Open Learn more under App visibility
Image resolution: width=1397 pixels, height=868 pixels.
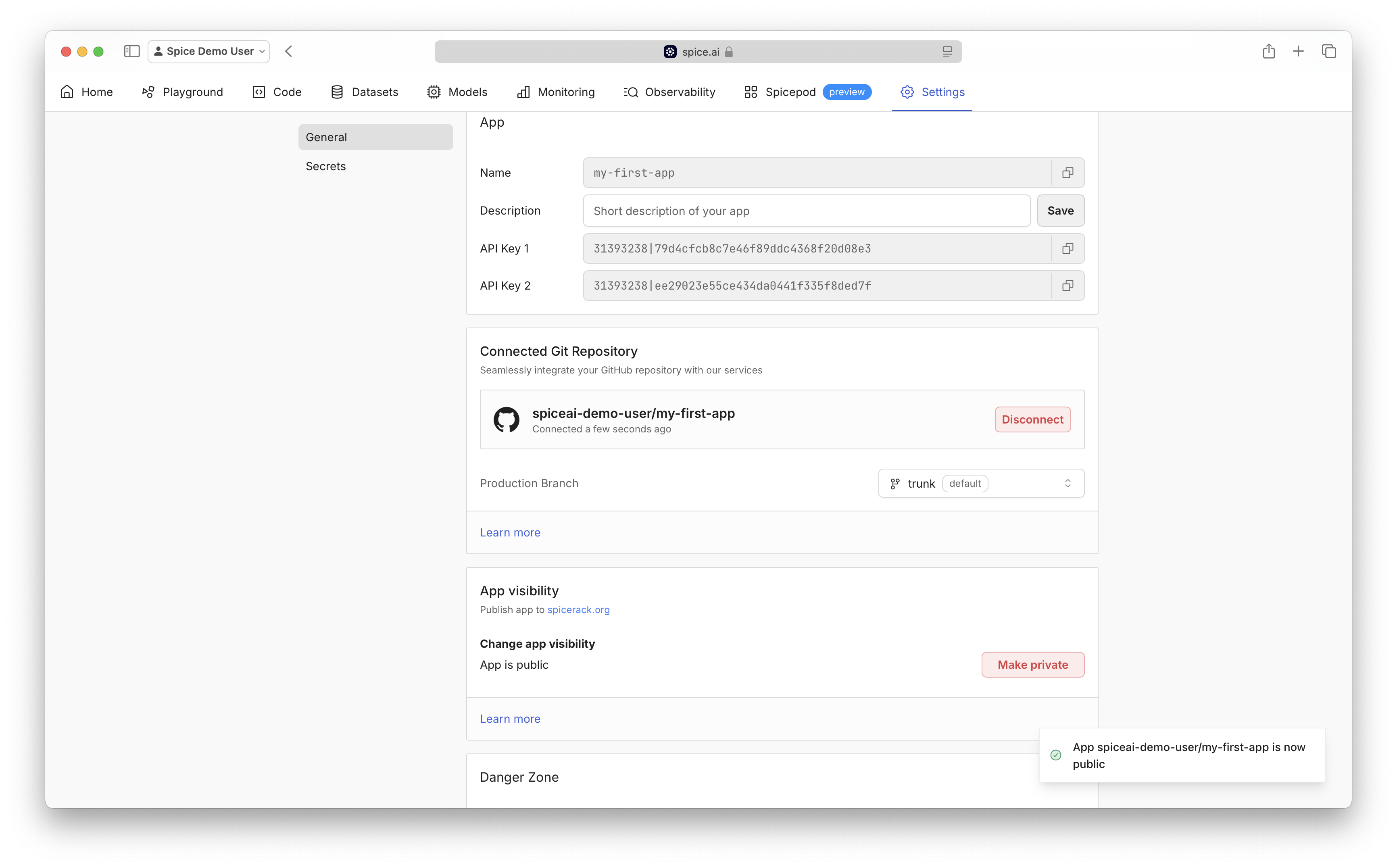pos(510,719)
